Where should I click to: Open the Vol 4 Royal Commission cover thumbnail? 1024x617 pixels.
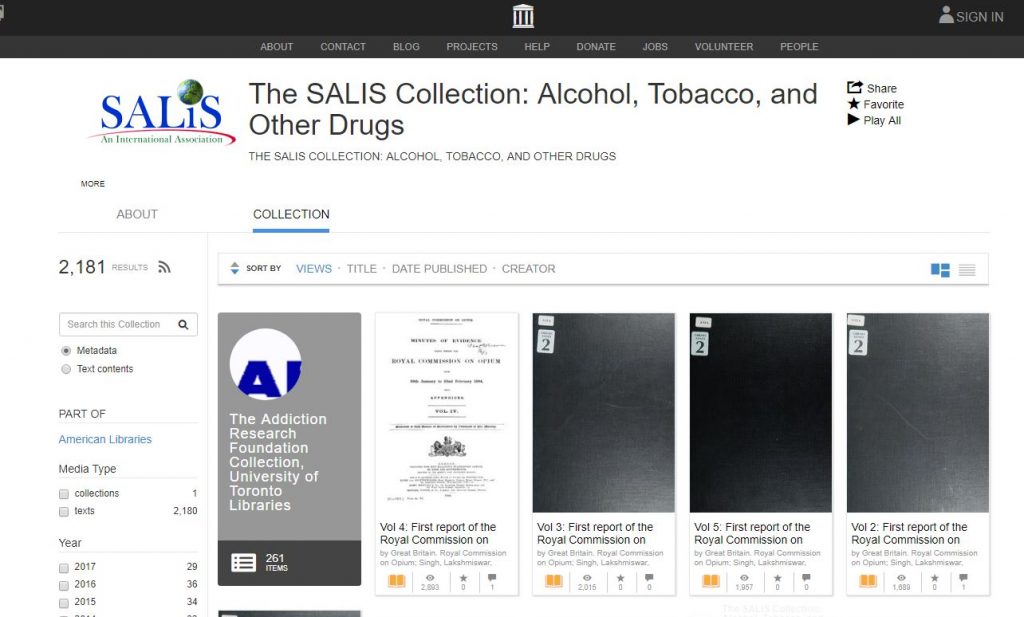[x=447, y=413]
